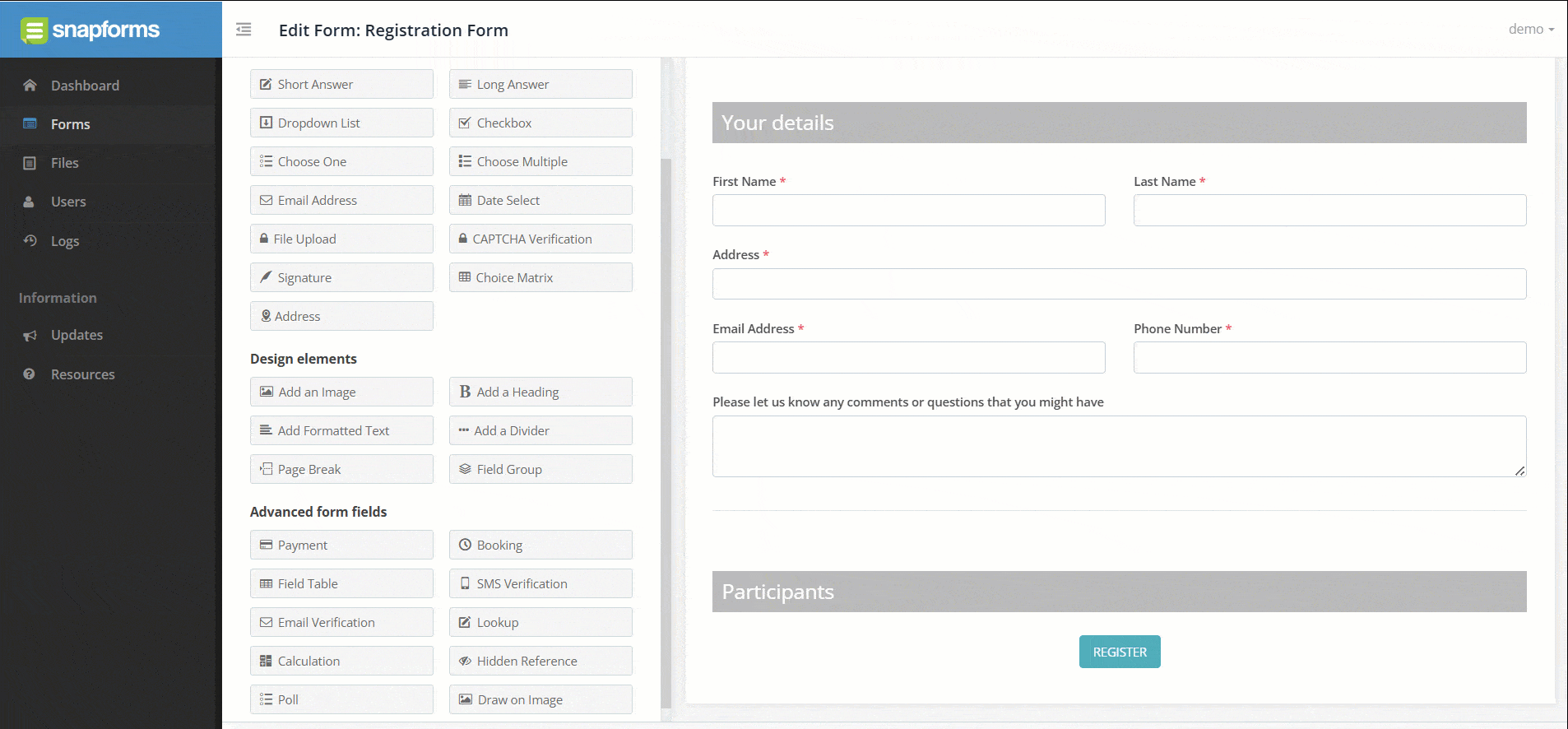Screen dimensions: 1568x729
Task: Click the SMS Verification phone icon
Action: [x=465, y=583]
